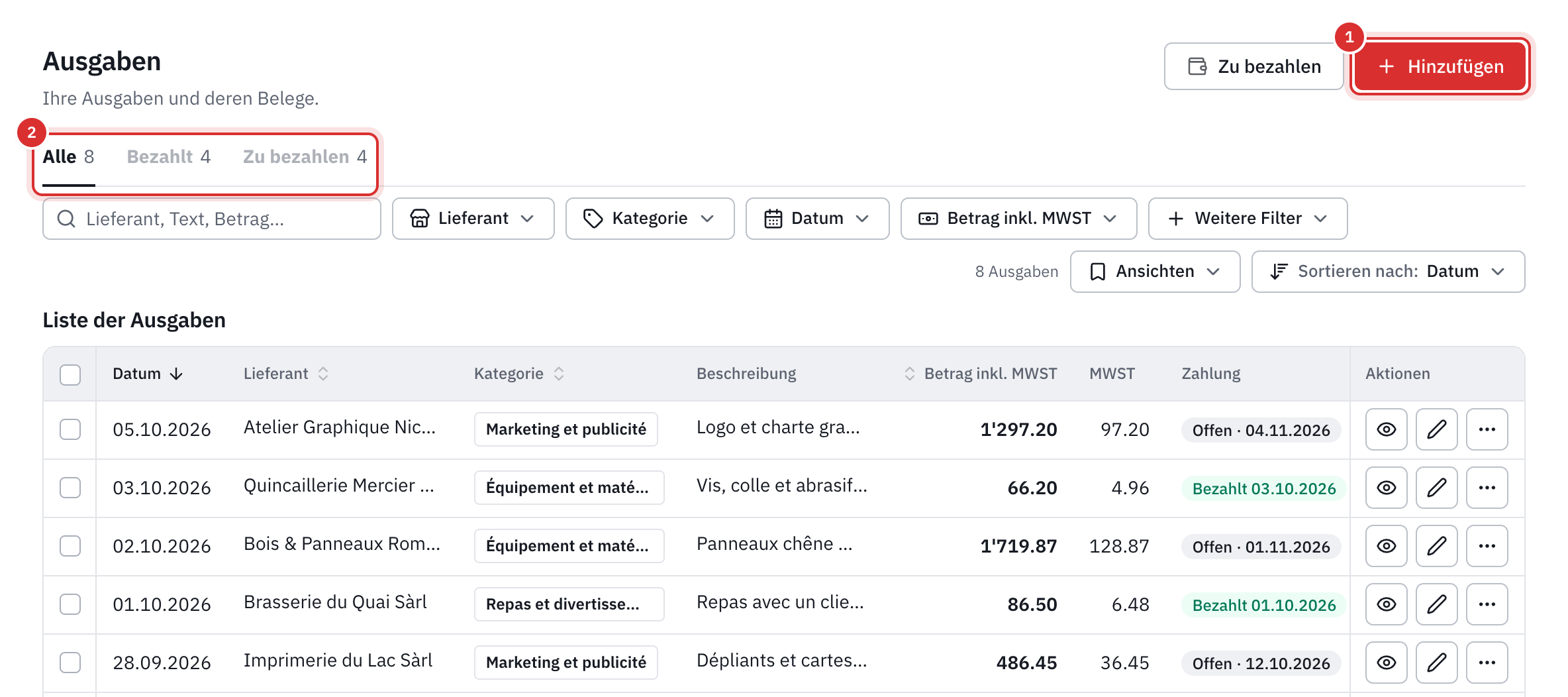Select the 28.09.2026 expense checkbox
Viewport: 1568px width, 697px height.
(x=70, y=663)
